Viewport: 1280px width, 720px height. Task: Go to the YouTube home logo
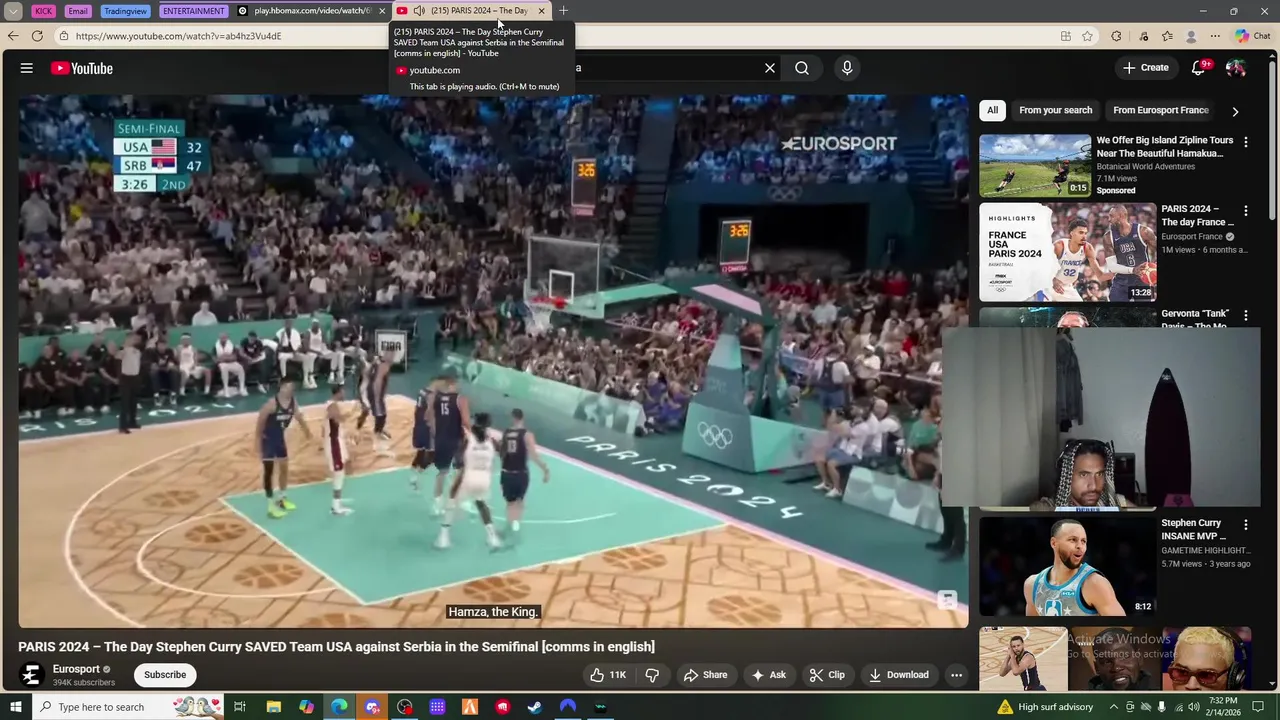point(82,68)
